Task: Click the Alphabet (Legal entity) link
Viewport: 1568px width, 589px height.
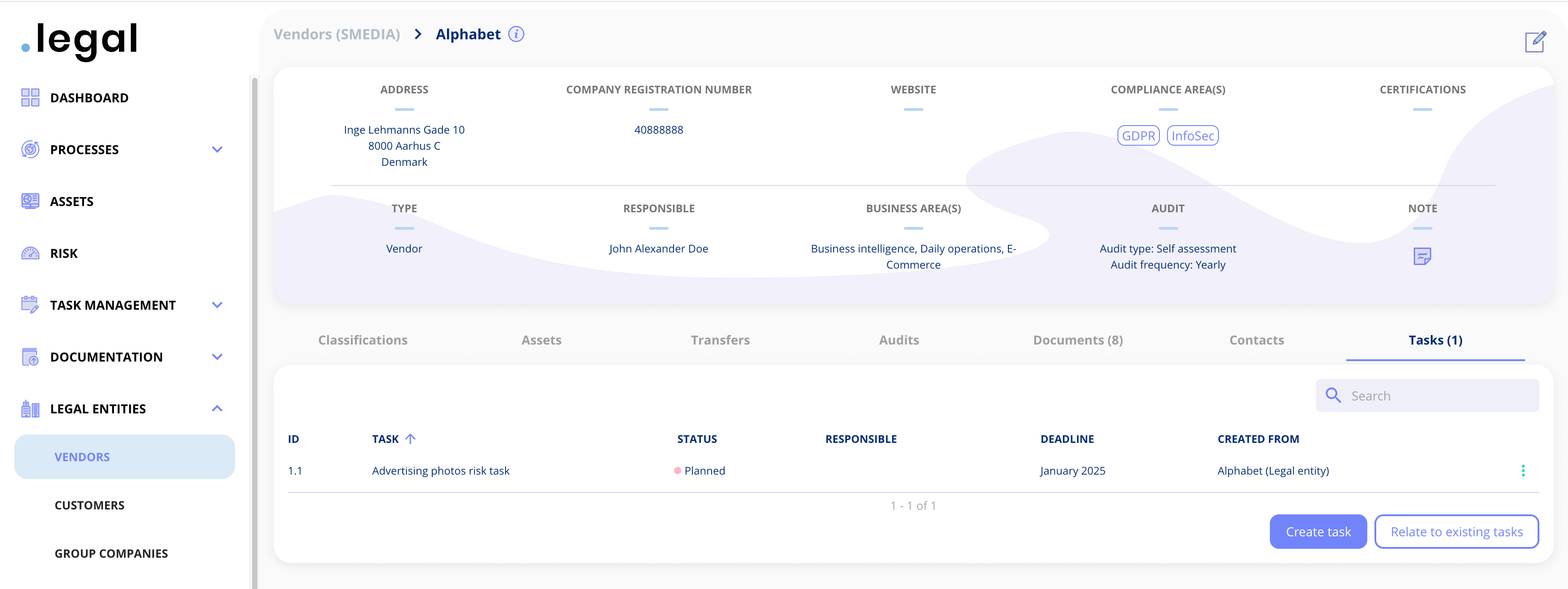Action: coord(1273,470)
